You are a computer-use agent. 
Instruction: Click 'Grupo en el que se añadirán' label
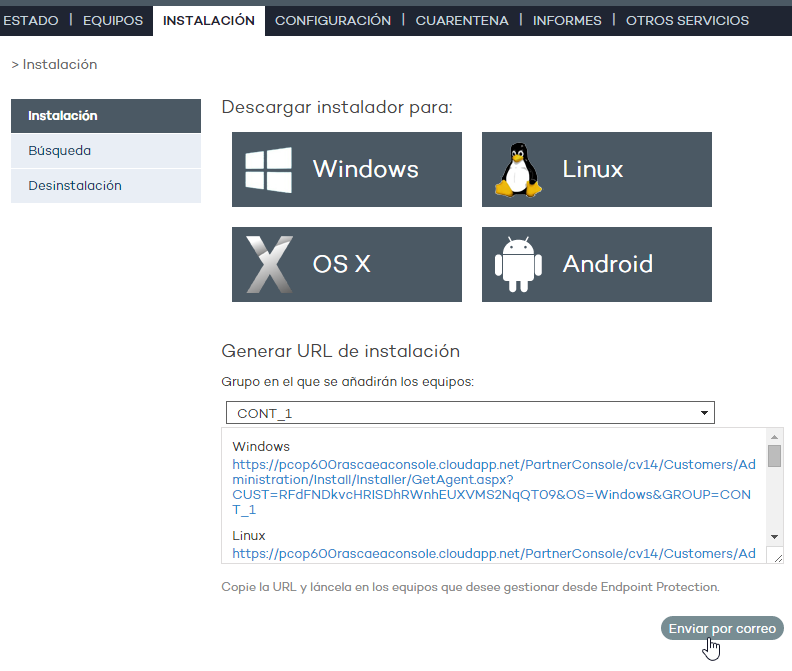point(348,381)
